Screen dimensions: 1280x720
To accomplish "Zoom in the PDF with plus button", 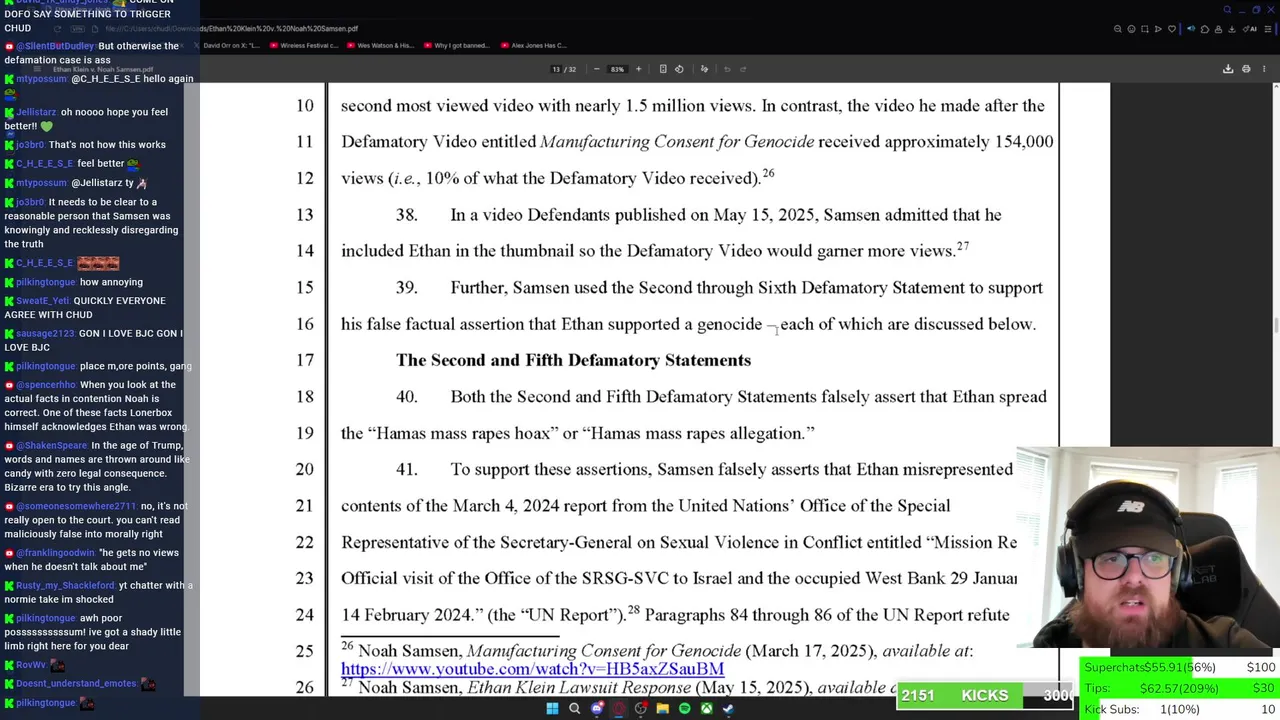I will (638, 69).
